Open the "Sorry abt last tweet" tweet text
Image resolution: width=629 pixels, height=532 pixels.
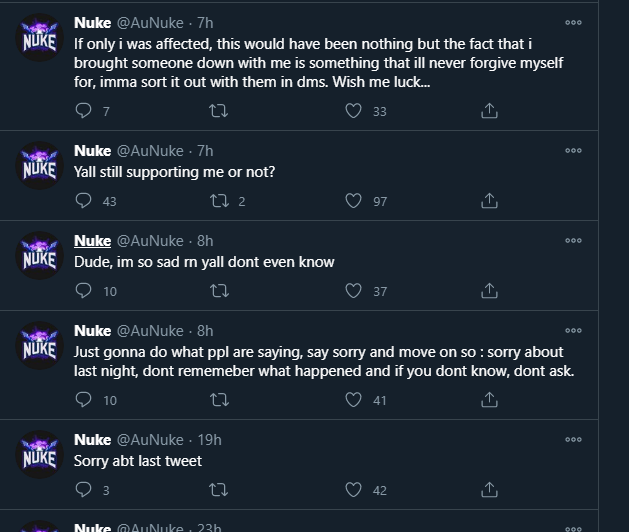click(x=138, y=461)
